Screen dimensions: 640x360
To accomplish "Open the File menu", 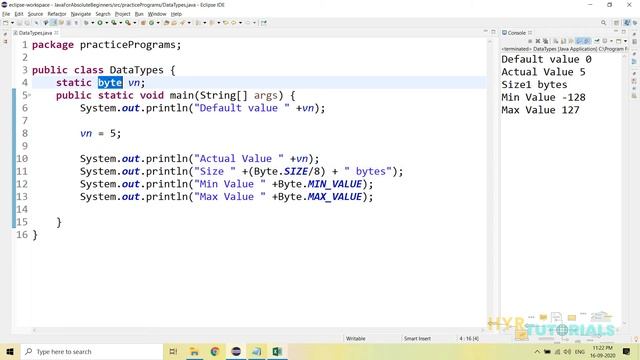I will click(x=6, y=14).
